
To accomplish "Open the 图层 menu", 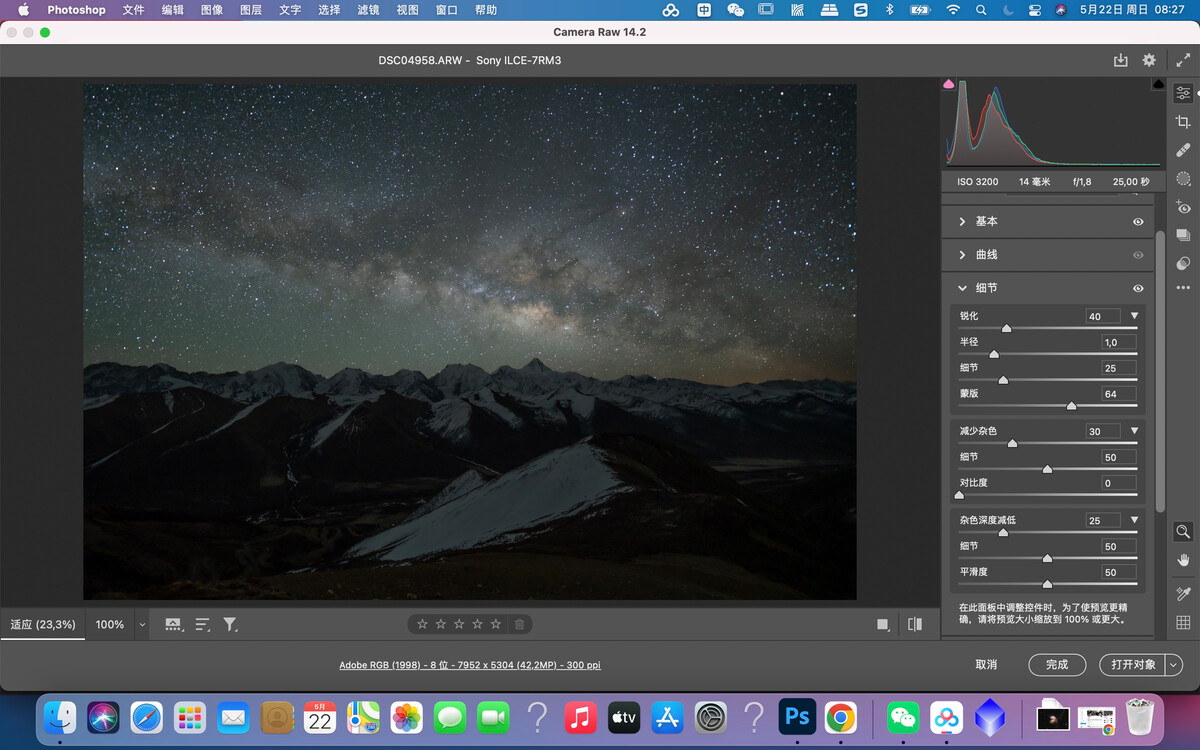I will click(251, 10).
